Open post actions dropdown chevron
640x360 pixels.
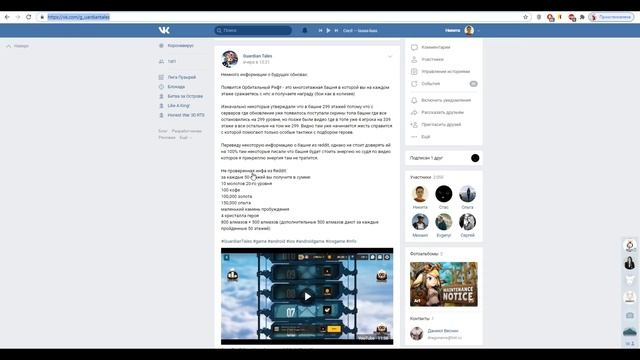[x=390, y=57]
